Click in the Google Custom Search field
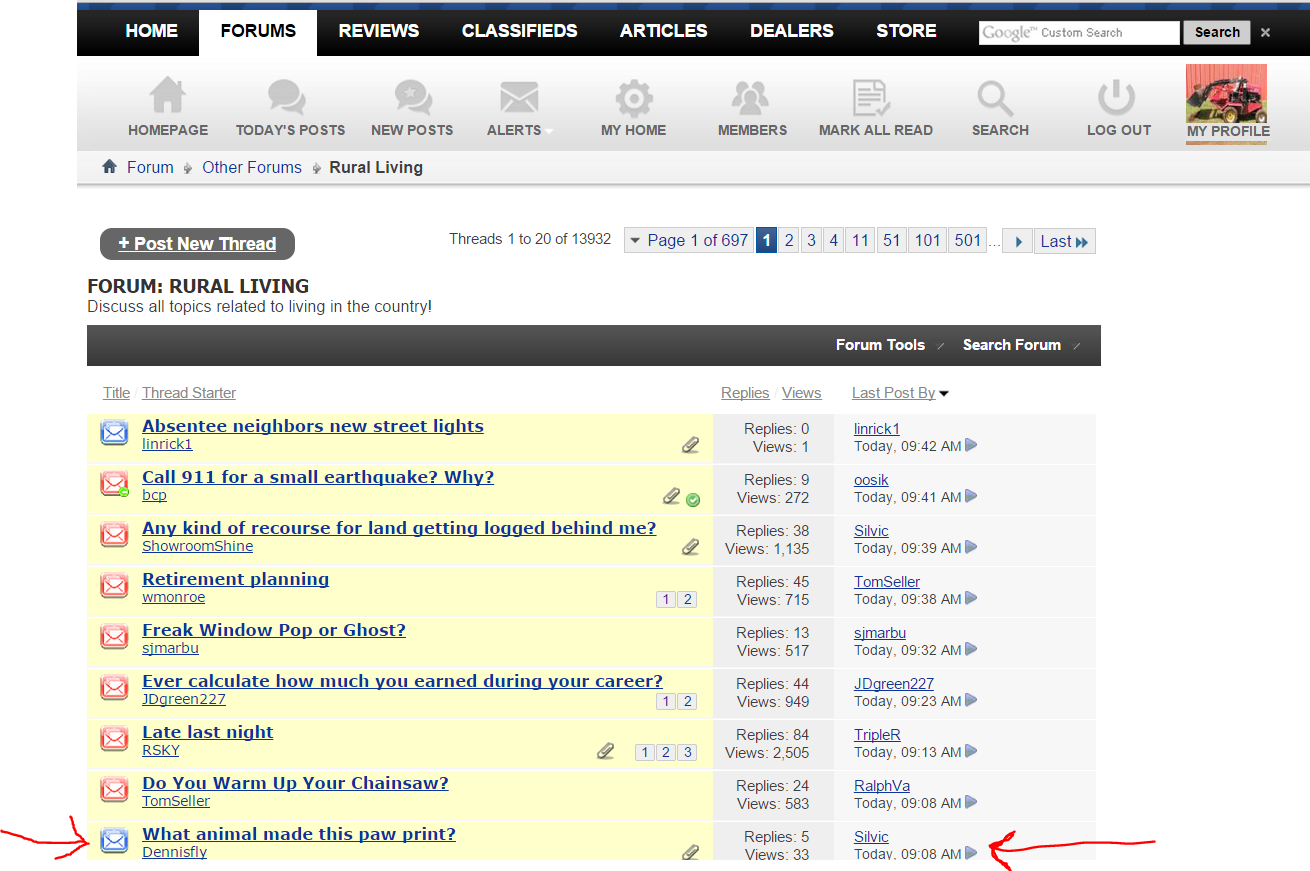Image resolution: width=1310 pixels, height=871 pixels. click(x=1078, y=32)
